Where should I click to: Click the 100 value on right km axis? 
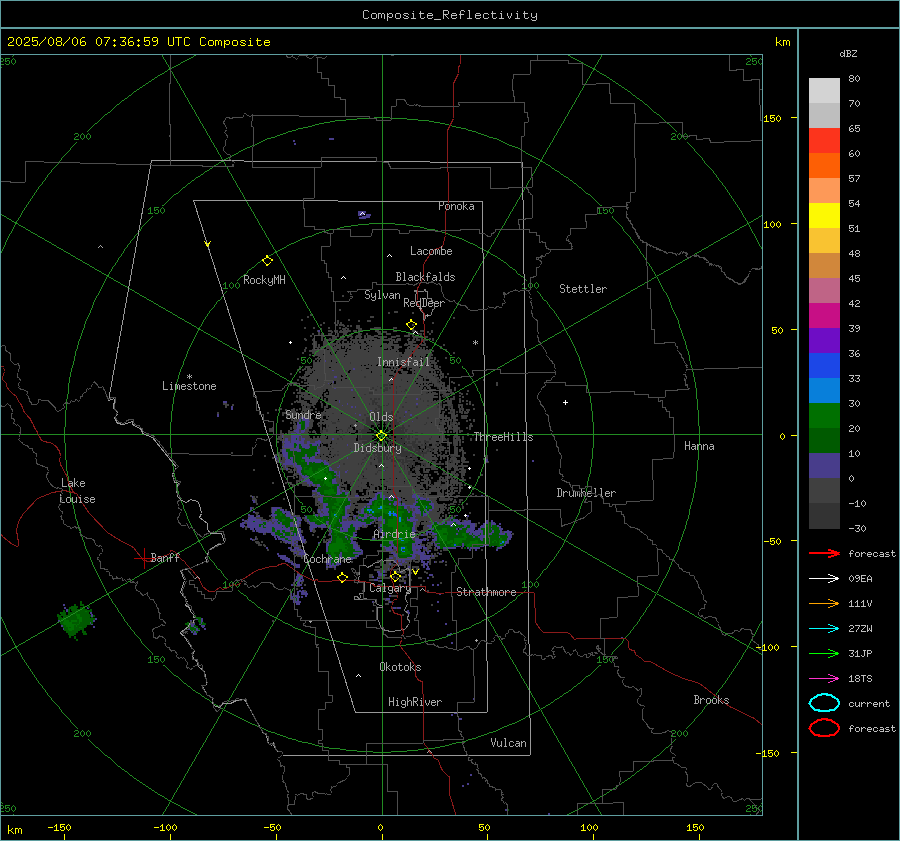point(772,224)
